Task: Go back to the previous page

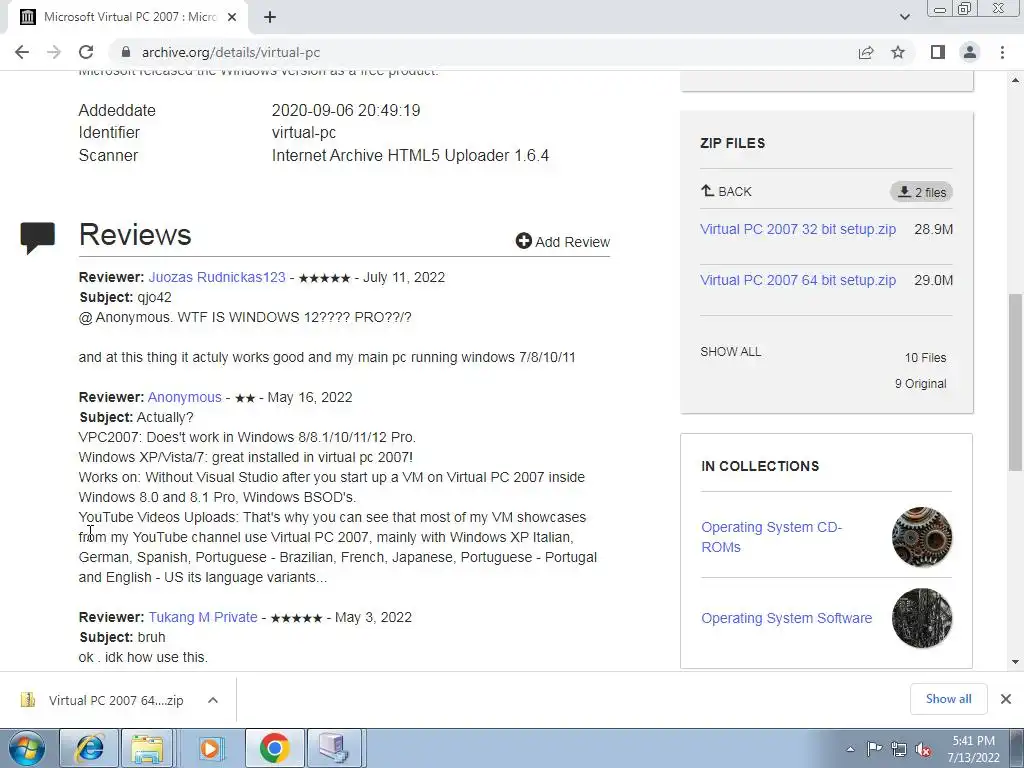Action: coord(22,52)
